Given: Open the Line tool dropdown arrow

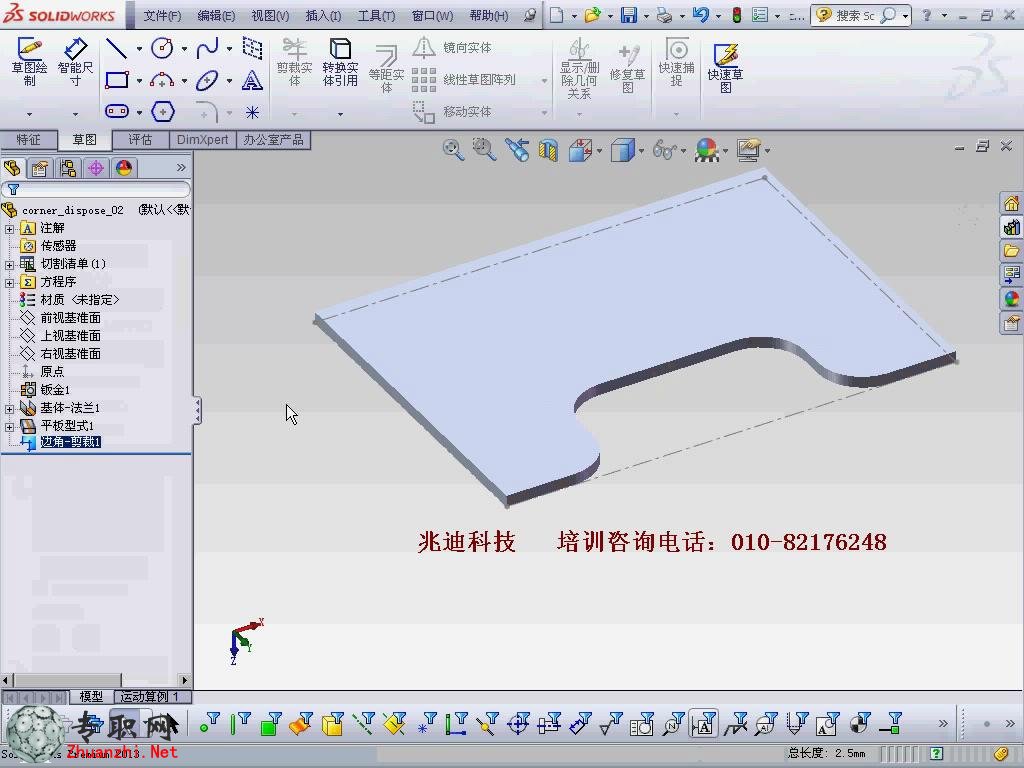Looking at the screenshot, I should click(139, 48).
